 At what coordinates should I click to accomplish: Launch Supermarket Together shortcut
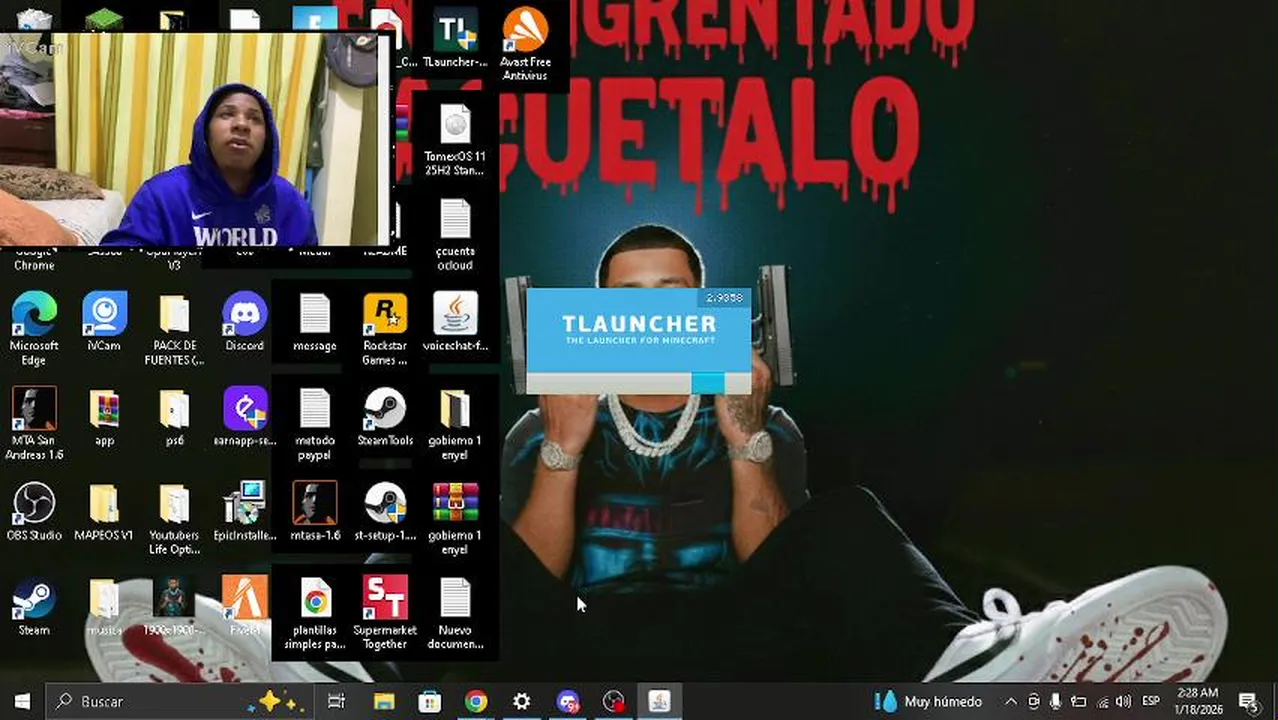click(385, 614)
